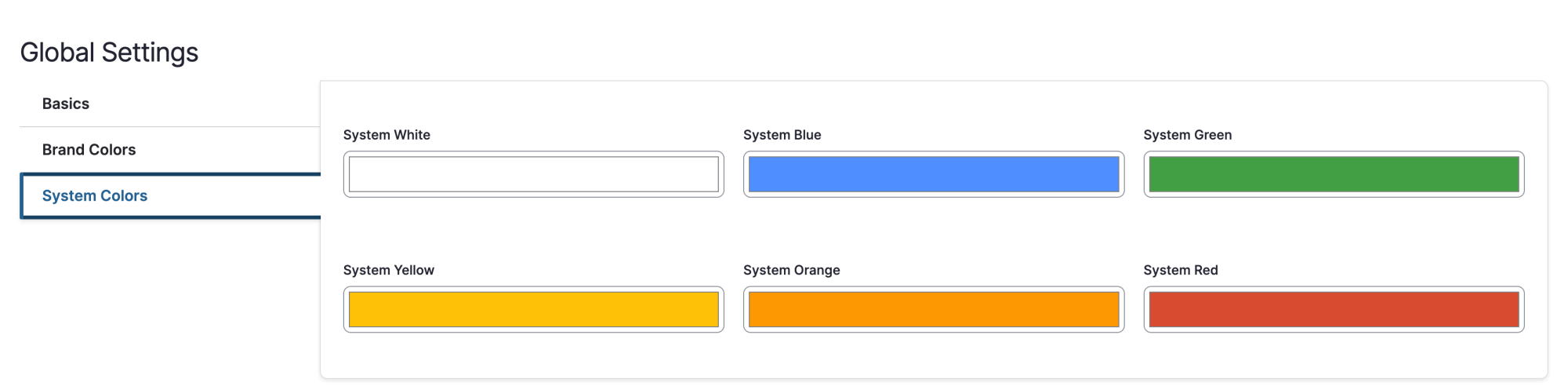The width and height of the screenshot is (1568, 386).
Task: Click the dark blue left edge of System Colors tab
Action: pos(21,195)
